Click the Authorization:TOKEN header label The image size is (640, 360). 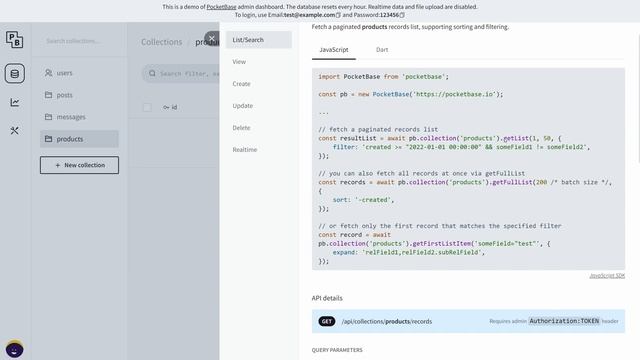564,321
